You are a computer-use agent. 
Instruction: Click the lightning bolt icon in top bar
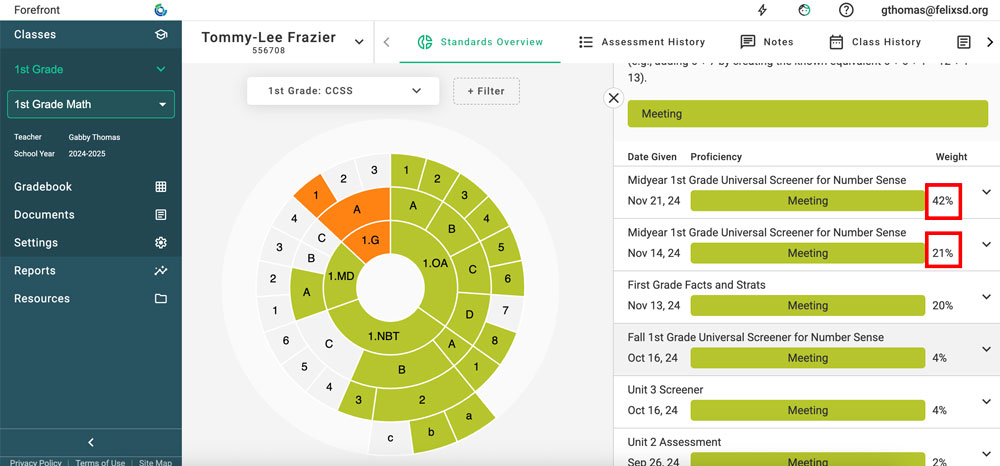(763, 10)
